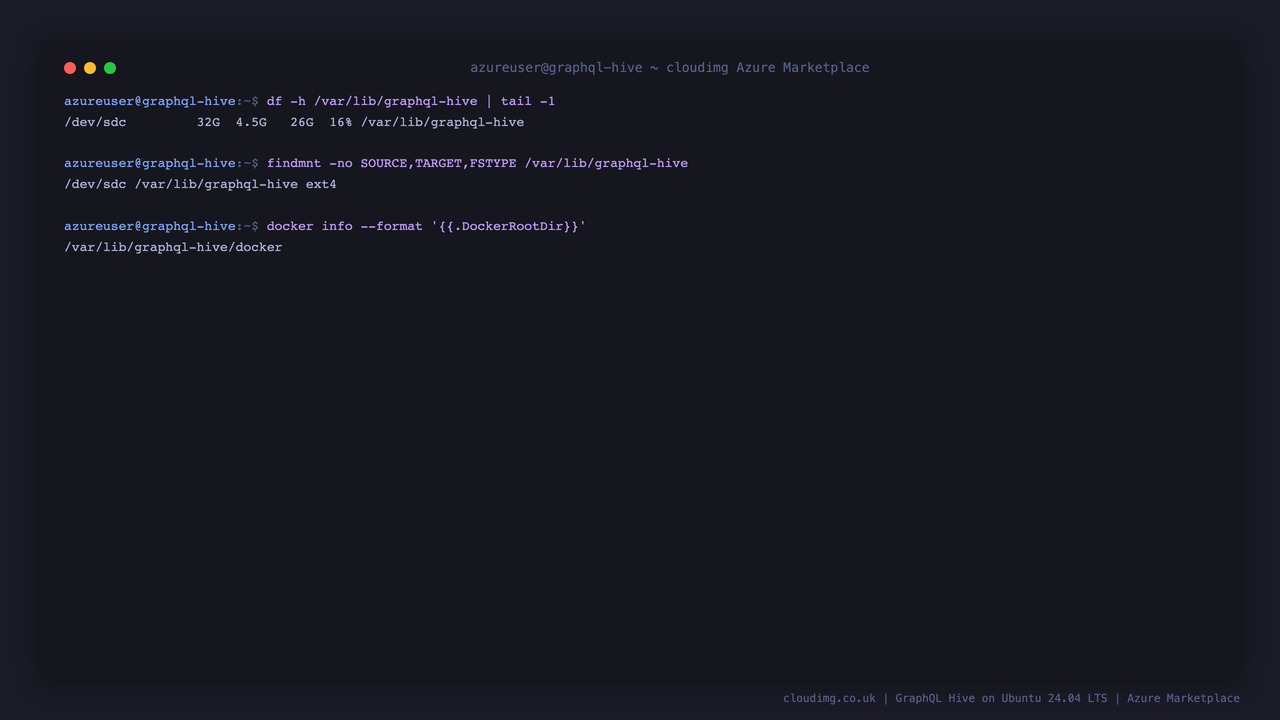Viewport: 1280px width, 720px height.
Task: Click the 'cloudimg.co.uk' footer text
Action: pos(829,698)
